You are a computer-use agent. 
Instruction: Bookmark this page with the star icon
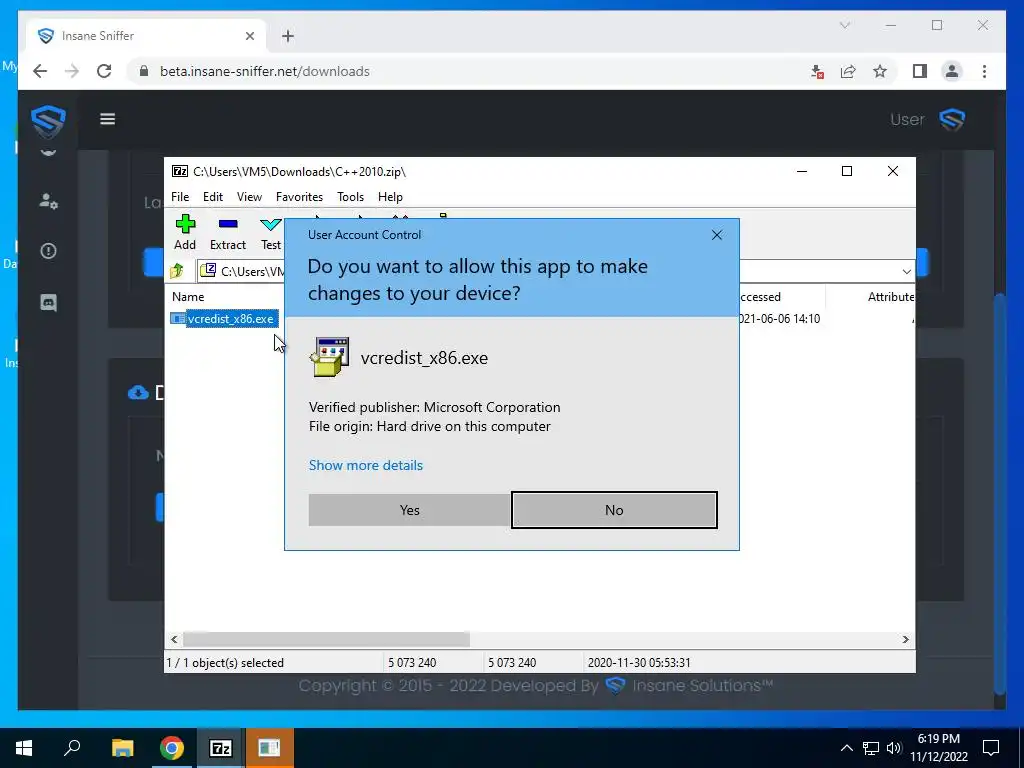click(880, 71)
